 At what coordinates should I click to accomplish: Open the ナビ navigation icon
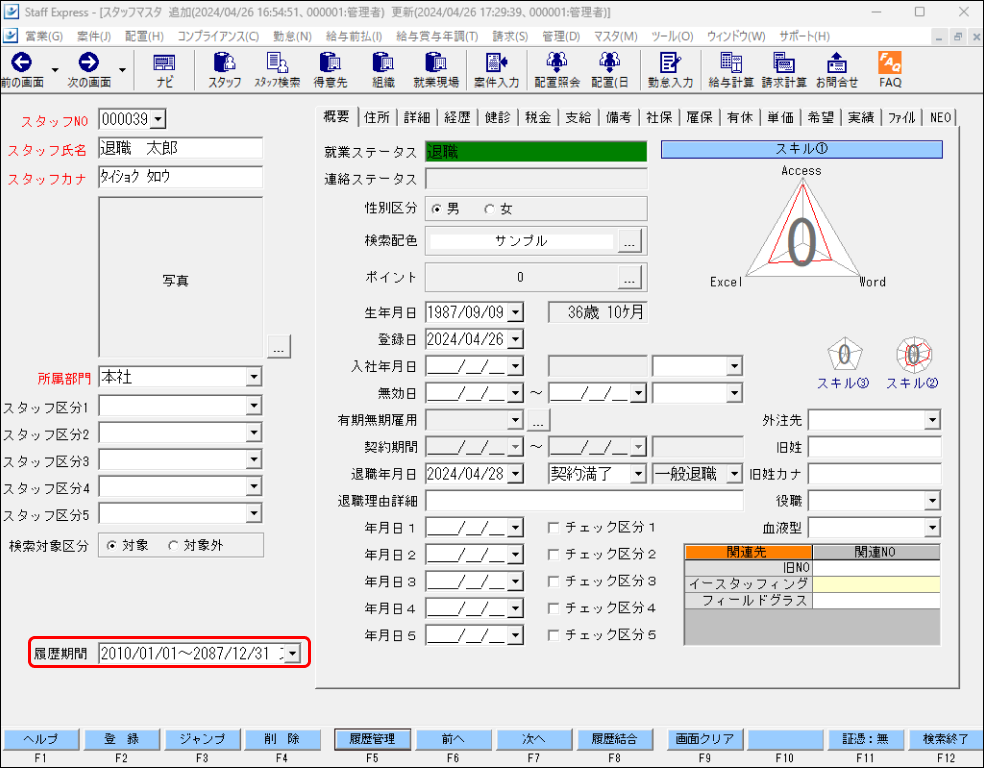(x=164, y=63)
